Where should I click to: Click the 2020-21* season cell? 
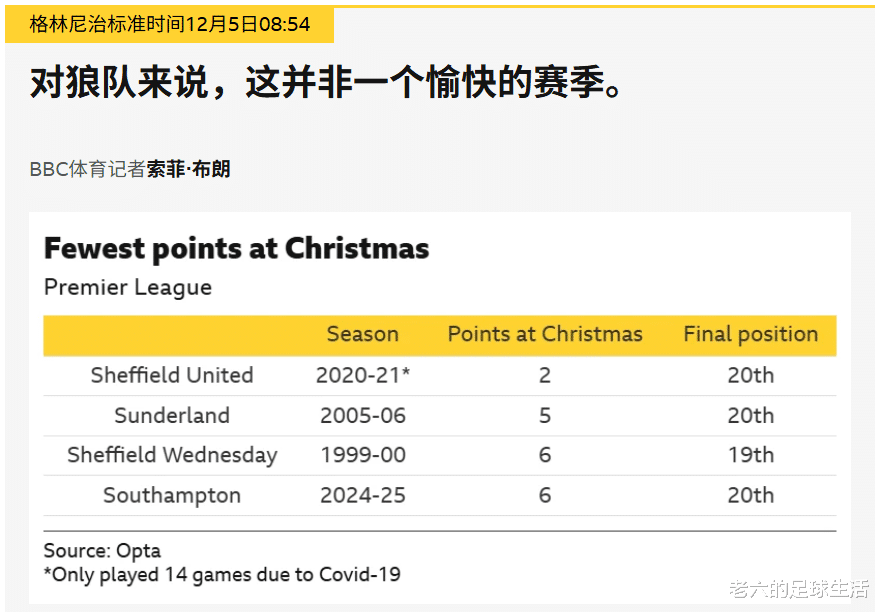(x=363, y=375)
